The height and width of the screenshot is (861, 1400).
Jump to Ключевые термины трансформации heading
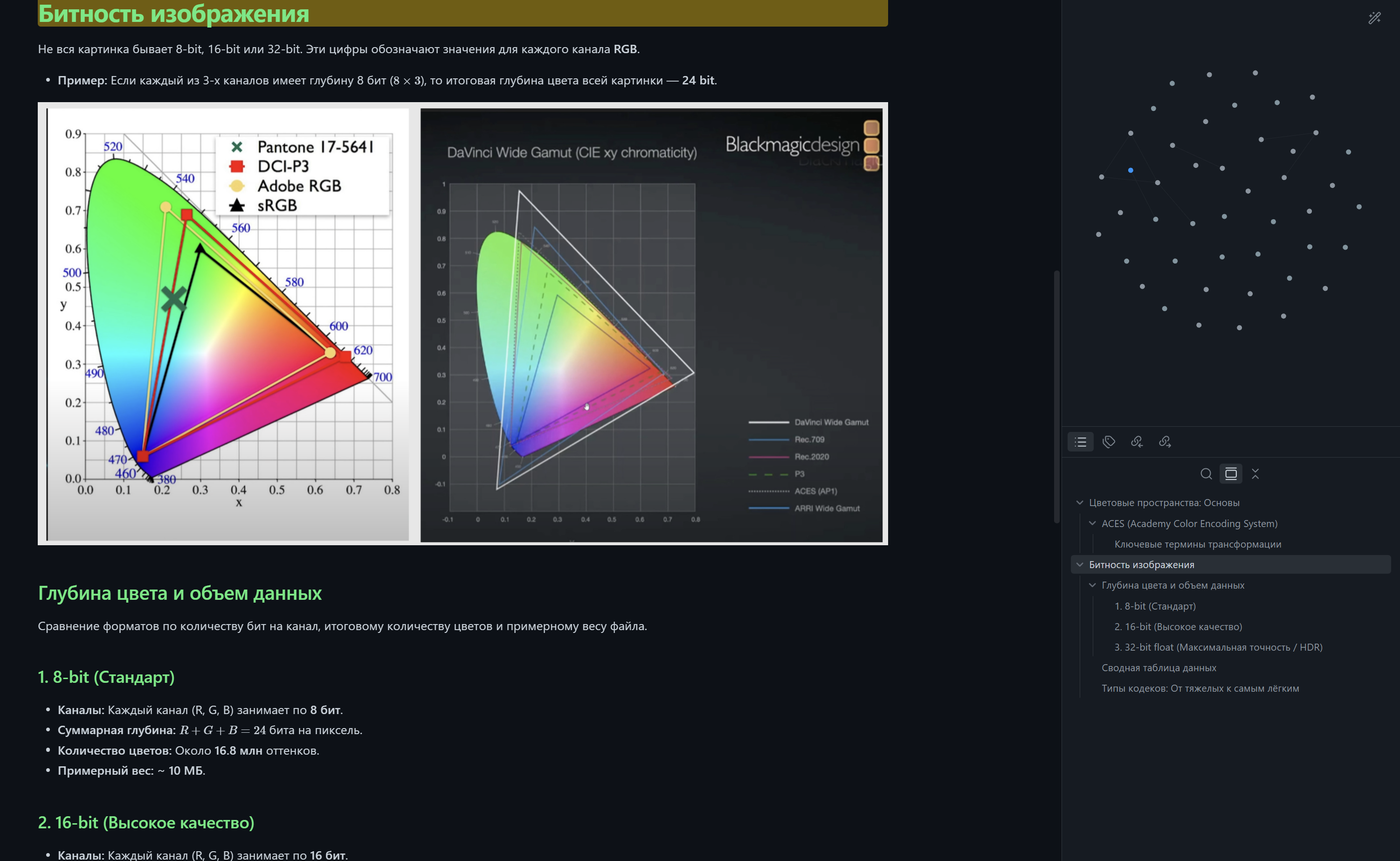click(x=1197, y=544)
